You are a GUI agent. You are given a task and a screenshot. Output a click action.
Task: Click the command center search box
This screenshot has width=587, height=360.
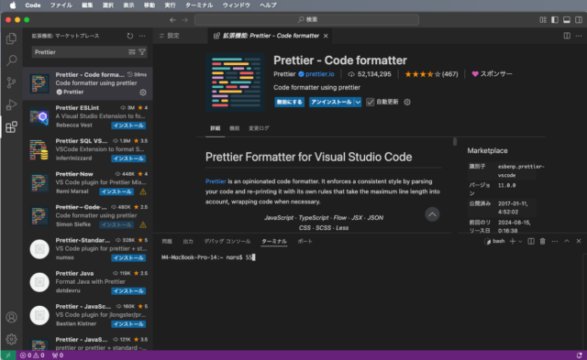click(307, 19)
